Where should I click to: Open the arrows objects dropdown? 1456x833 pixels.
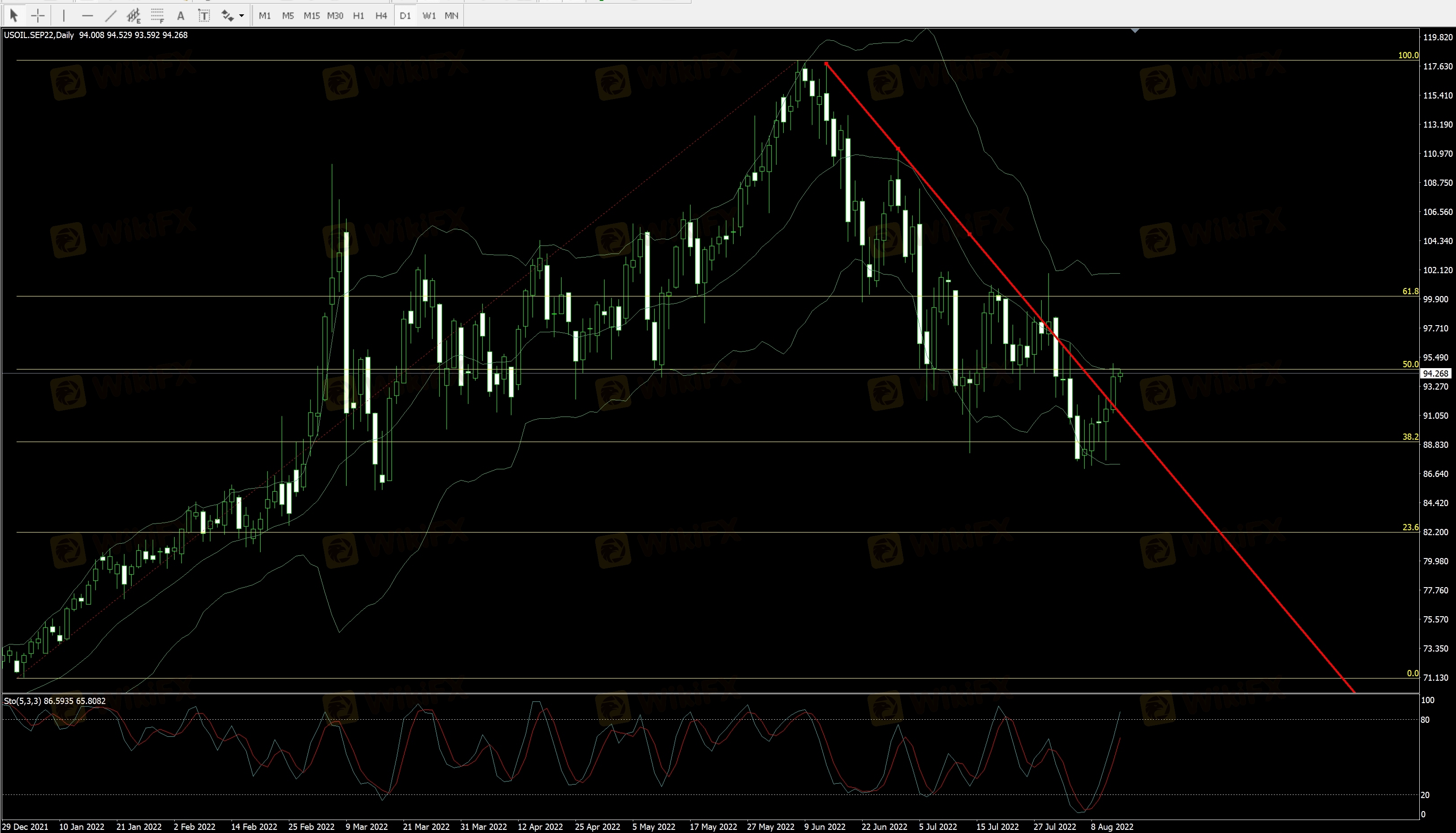point(241,15)
